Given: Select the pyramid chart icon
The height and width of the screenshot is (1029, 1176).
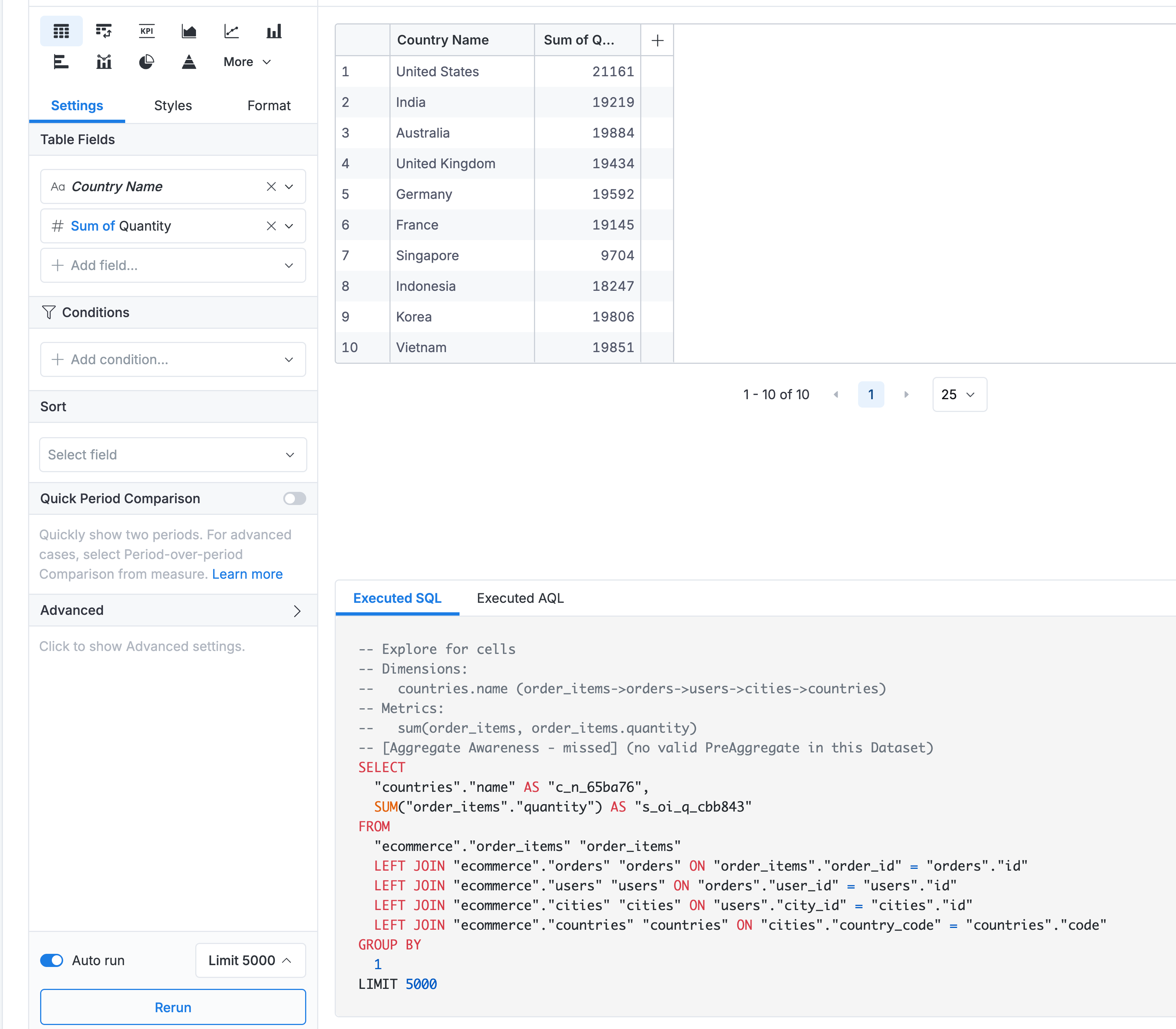Looking at the screenshot, I should pos(189,62).
